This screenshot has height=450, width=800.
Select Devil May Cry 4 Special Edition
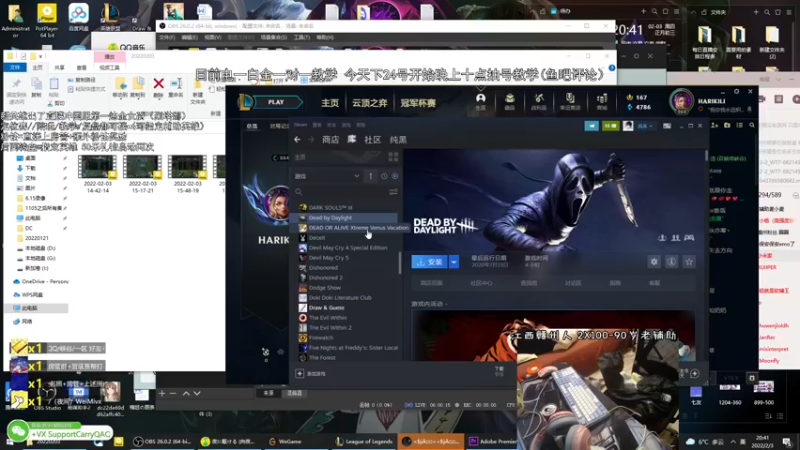pyautogui.click(x=348, y=248)
